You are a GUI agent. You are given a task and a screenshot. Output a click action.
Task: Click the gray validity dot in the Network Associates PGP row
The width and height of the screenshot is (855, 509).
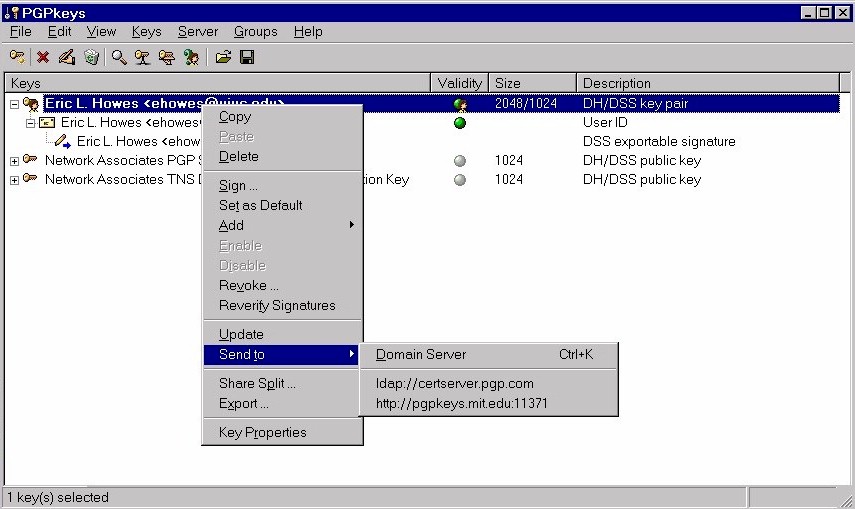coord(460,160)
